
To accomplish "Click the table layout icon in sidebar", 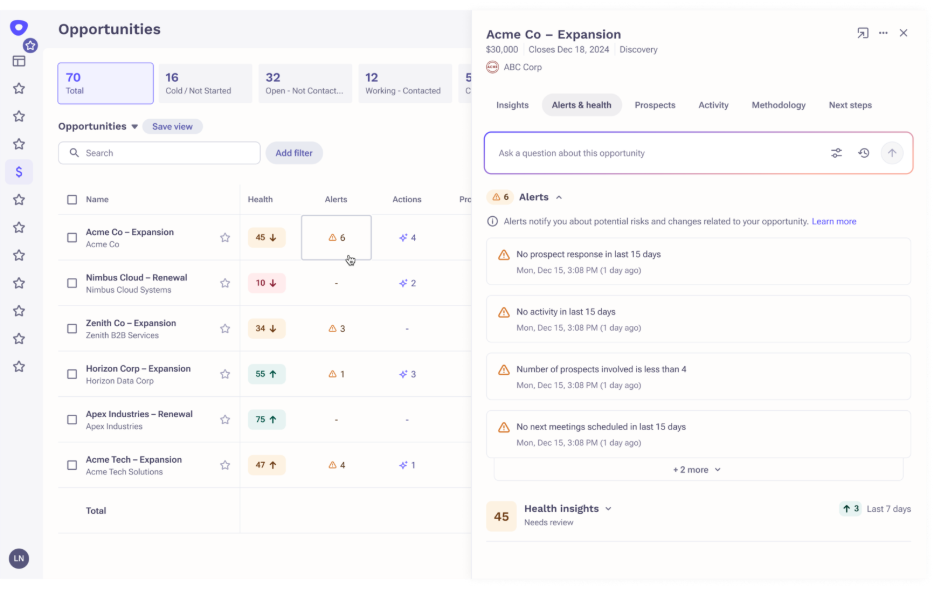I will 19,61.
